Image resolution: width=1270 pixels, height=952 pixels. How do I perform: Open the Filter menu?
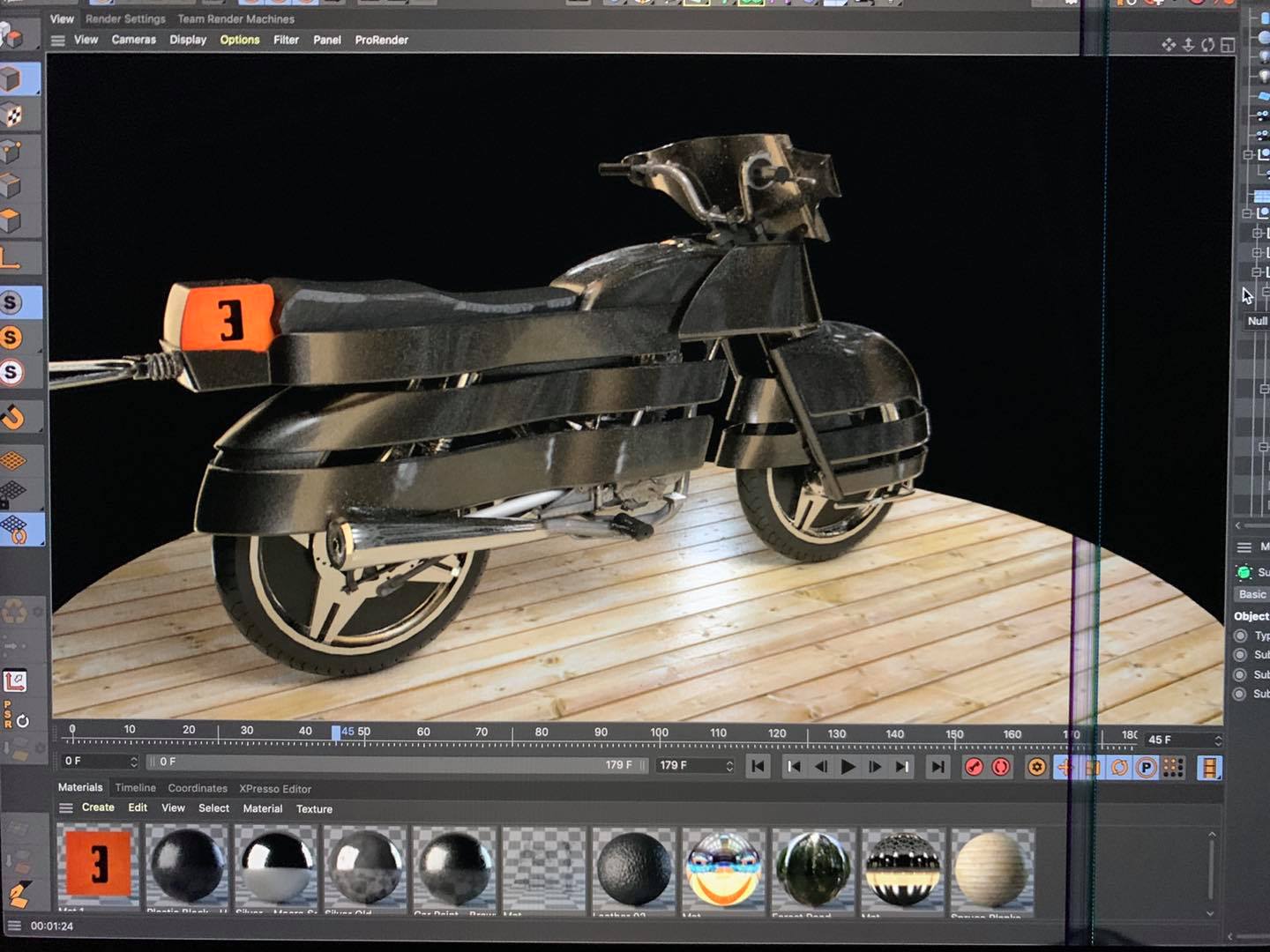coord(287,40)
